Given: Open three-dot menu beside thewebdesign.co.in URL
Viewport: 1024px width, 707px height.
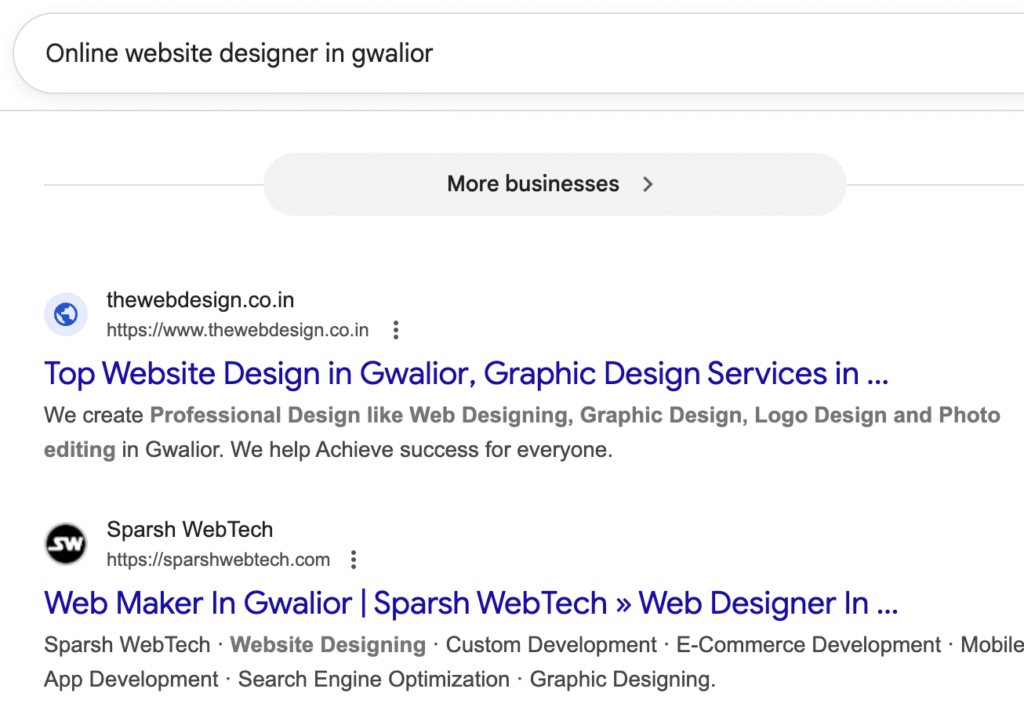Looking at the screenshot, I should [396, 330].
